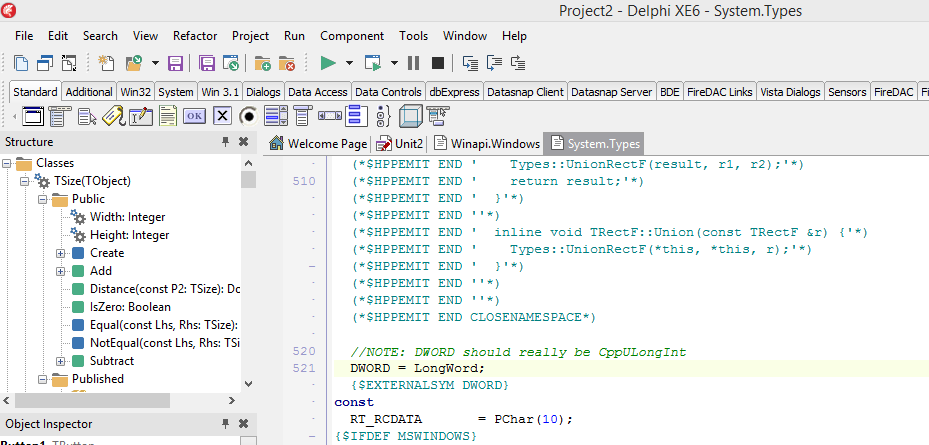The width and height of the screenshot is (929, 445).
Task: Click the View Unit toolbar icon
Action: 21,63
